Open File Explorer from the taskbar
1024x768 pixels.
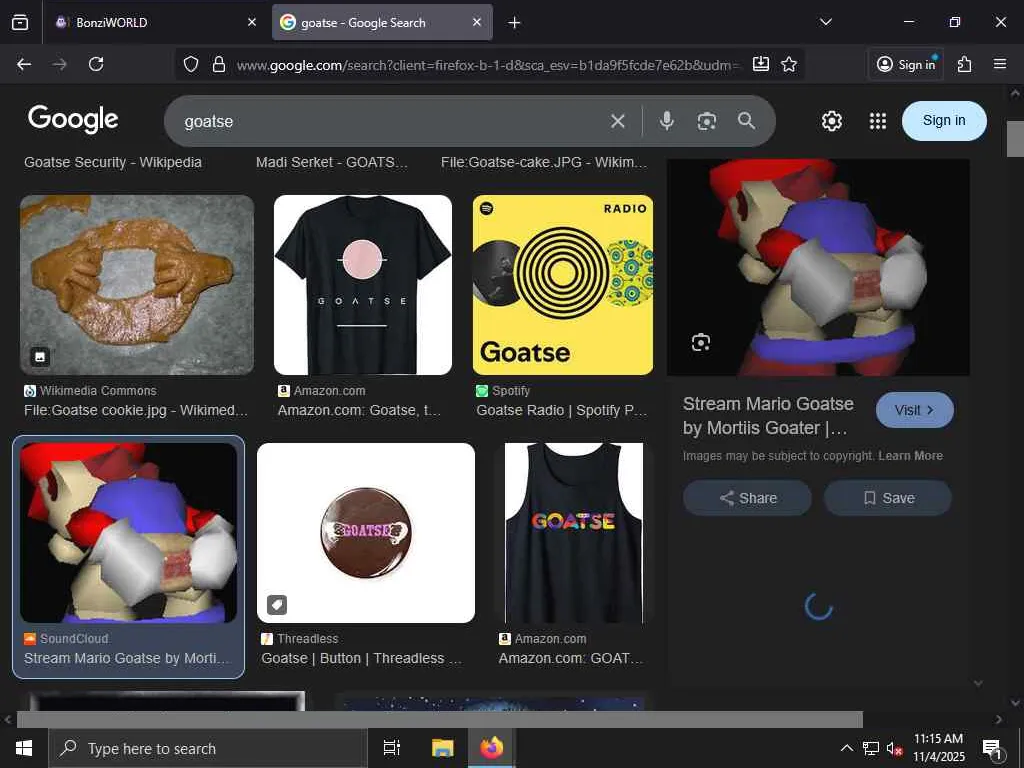point(442,748)
